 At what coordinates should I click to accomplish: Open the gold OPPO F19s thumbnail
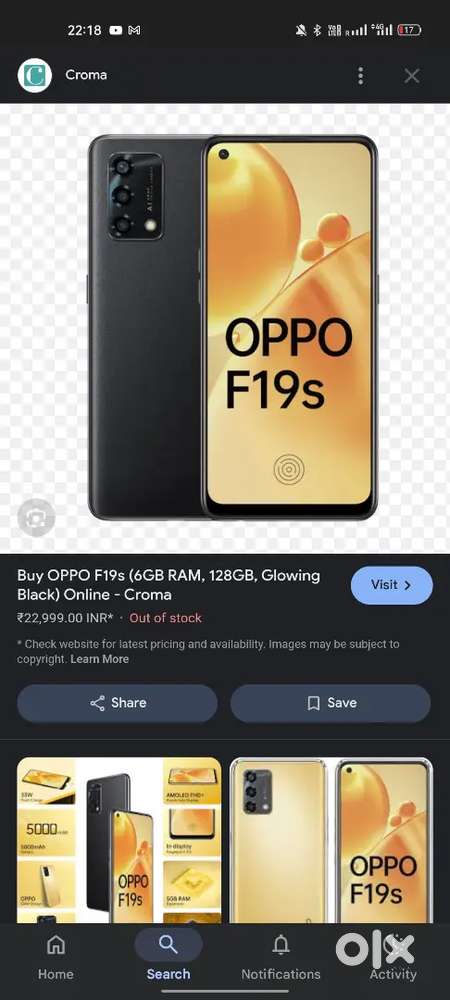(x=331, y=840)
